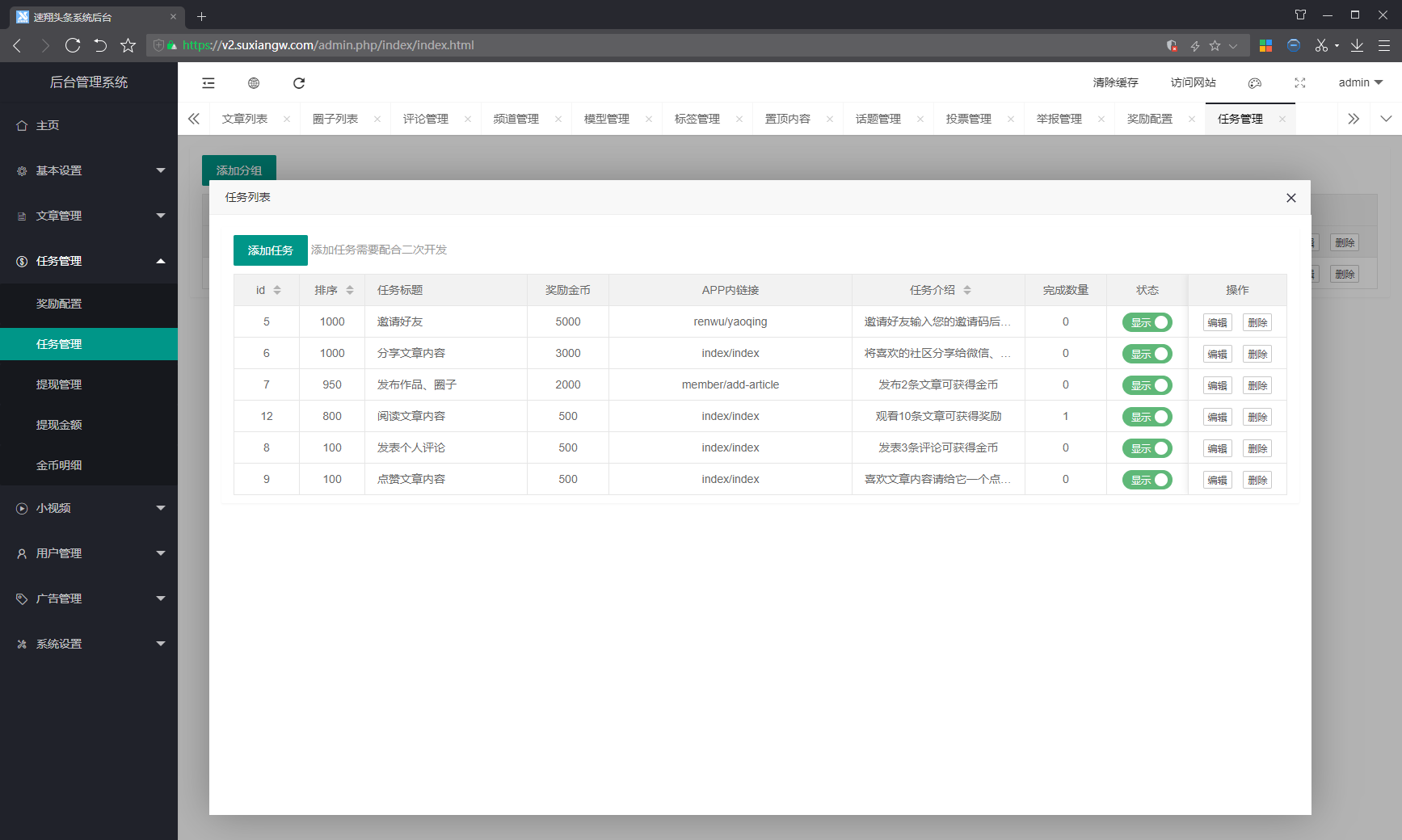The width and height of the screenshot is (1402, 840).
Task: Click the browser forward arrow
Action: click(45, 45)
